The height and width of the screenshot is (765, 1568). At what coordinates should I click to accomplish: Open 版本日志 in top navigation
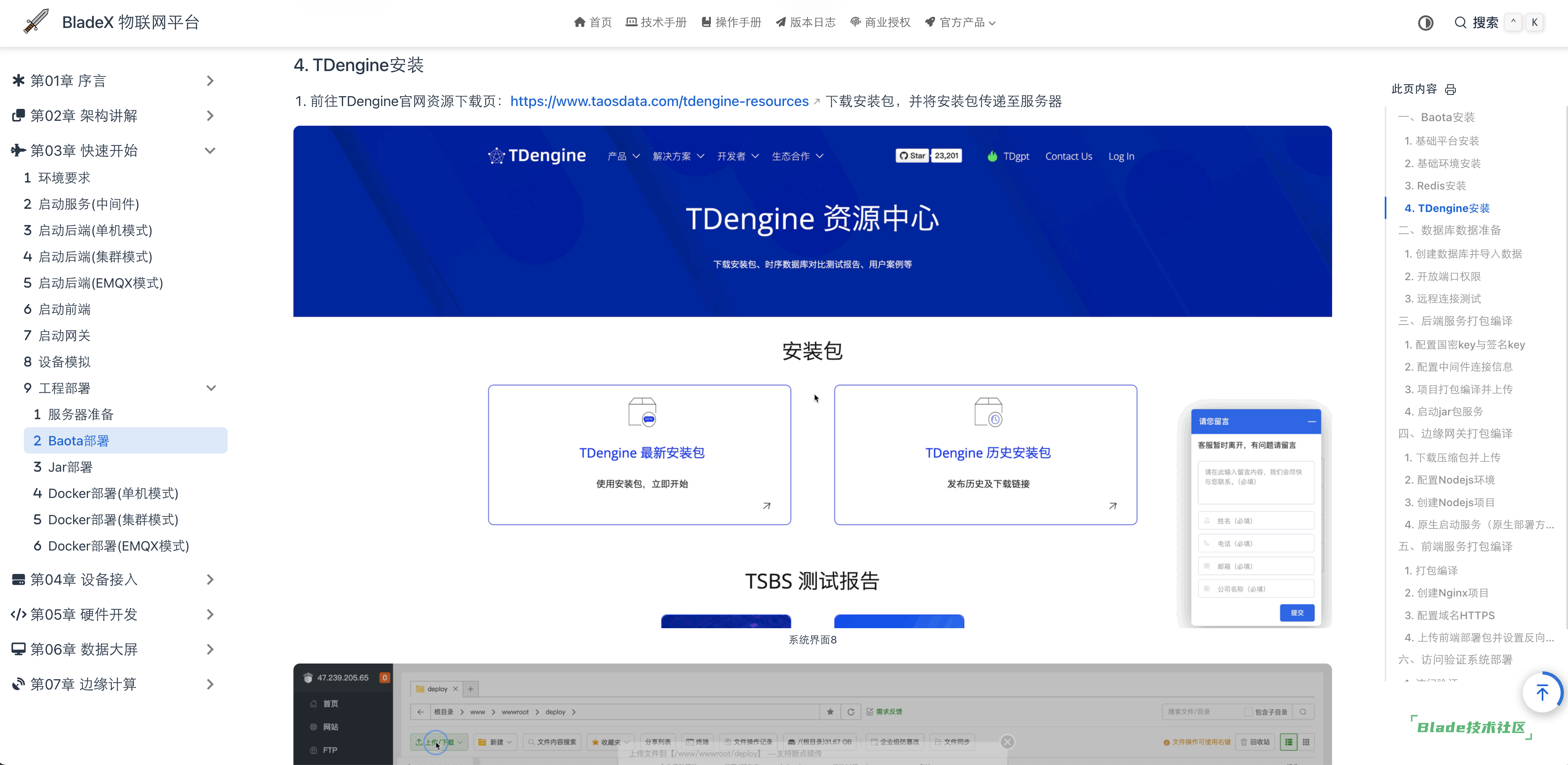coord(805,23)
